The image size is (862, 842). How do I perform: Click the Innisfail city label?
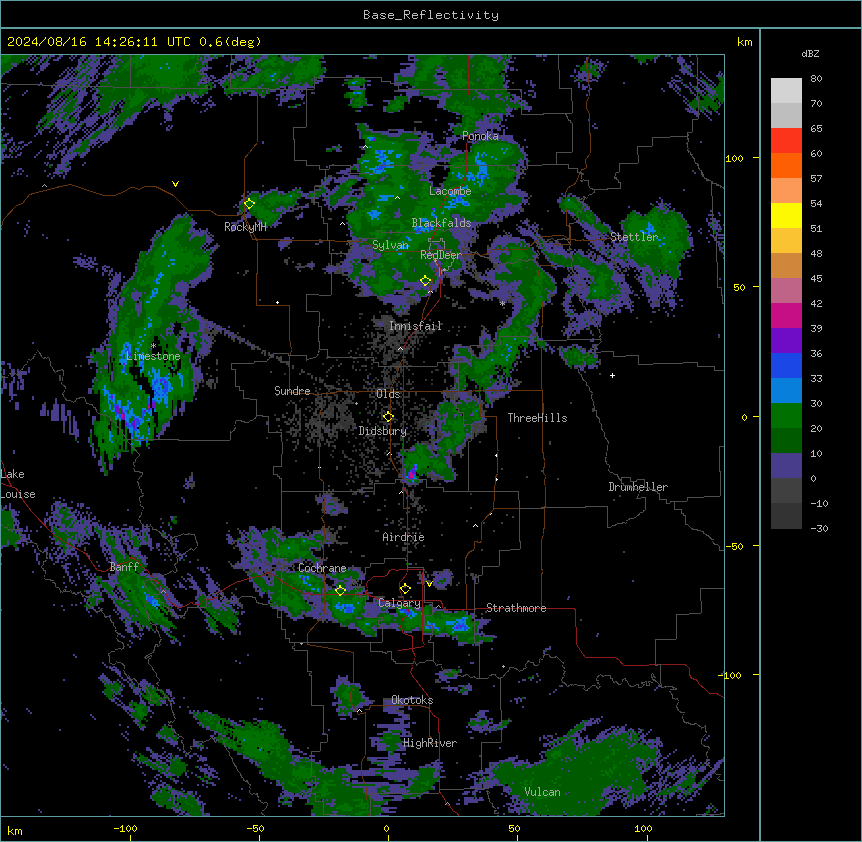click(415, 326)
